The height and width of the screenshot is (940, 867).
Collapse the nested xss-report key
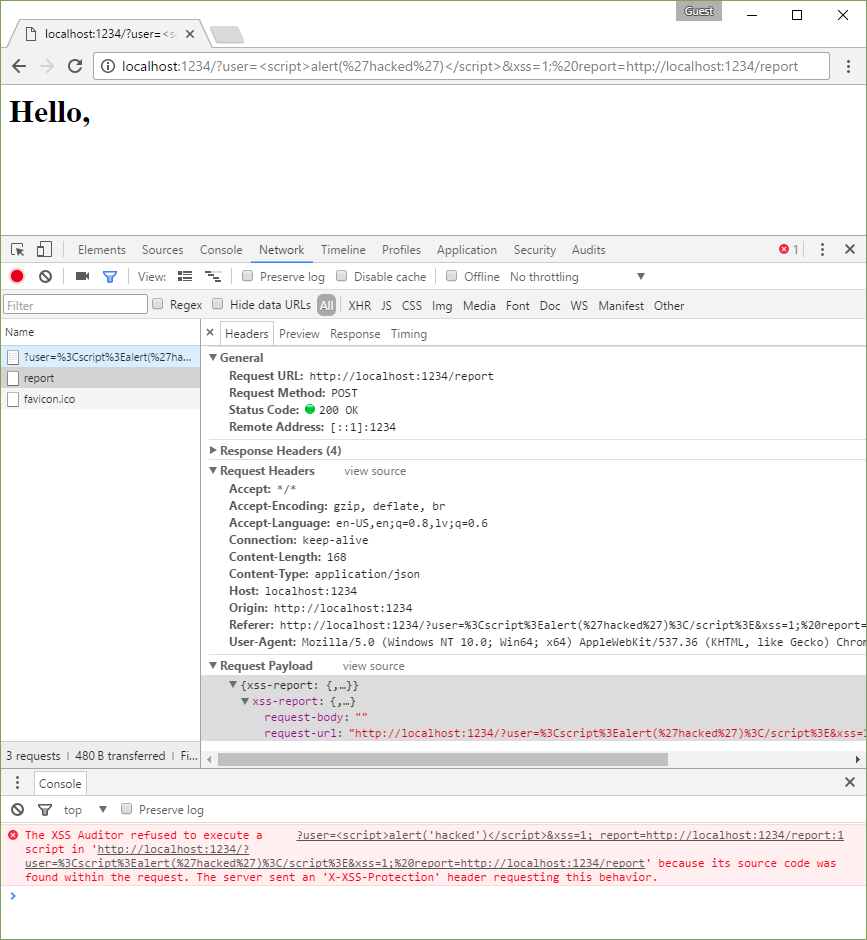click(245, 701)
